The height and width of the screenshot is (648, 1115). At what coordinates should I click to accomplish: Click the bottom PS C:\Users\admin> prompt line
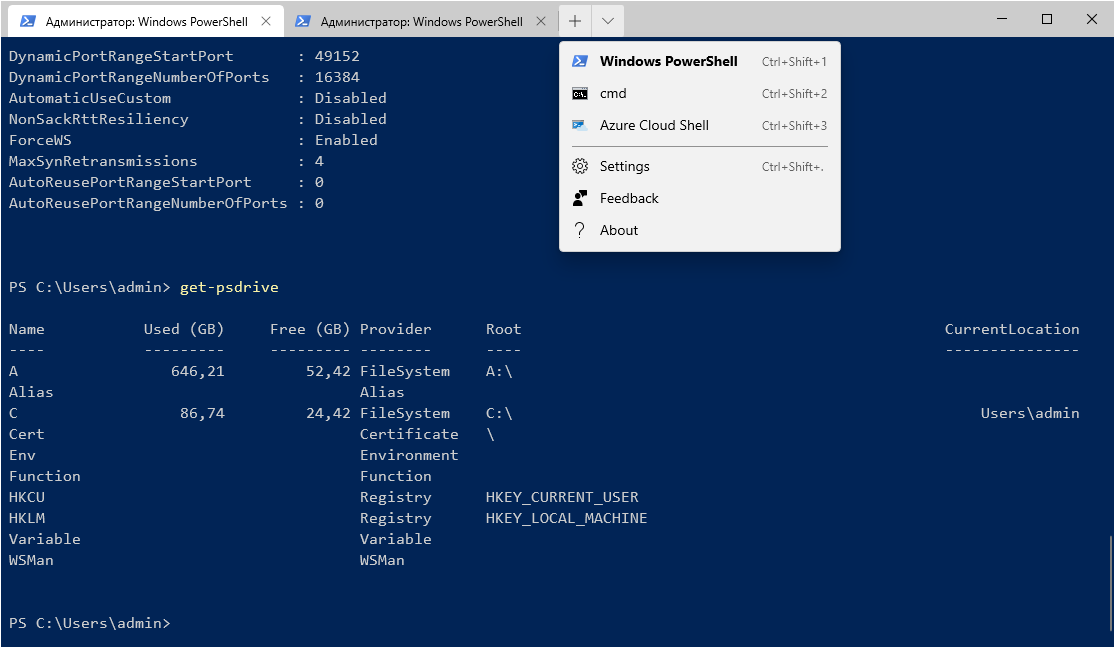[89, 623]
